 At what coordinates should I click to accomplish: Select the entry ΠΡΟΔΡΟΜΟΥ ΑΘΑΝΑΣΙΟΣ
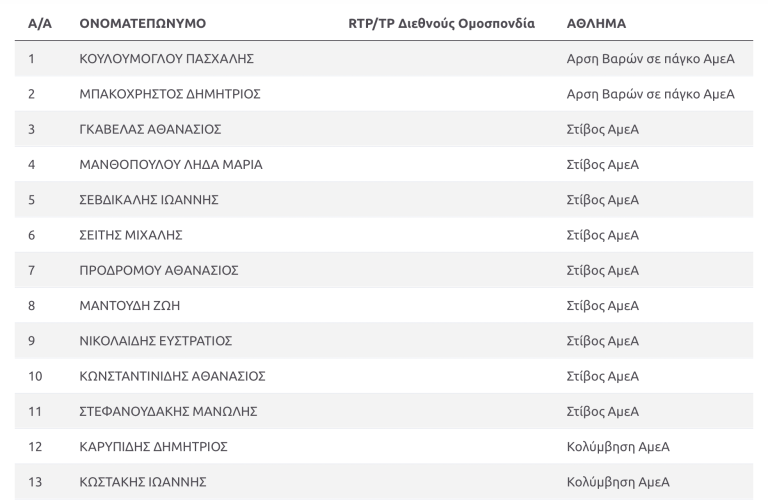click(159, 270)
